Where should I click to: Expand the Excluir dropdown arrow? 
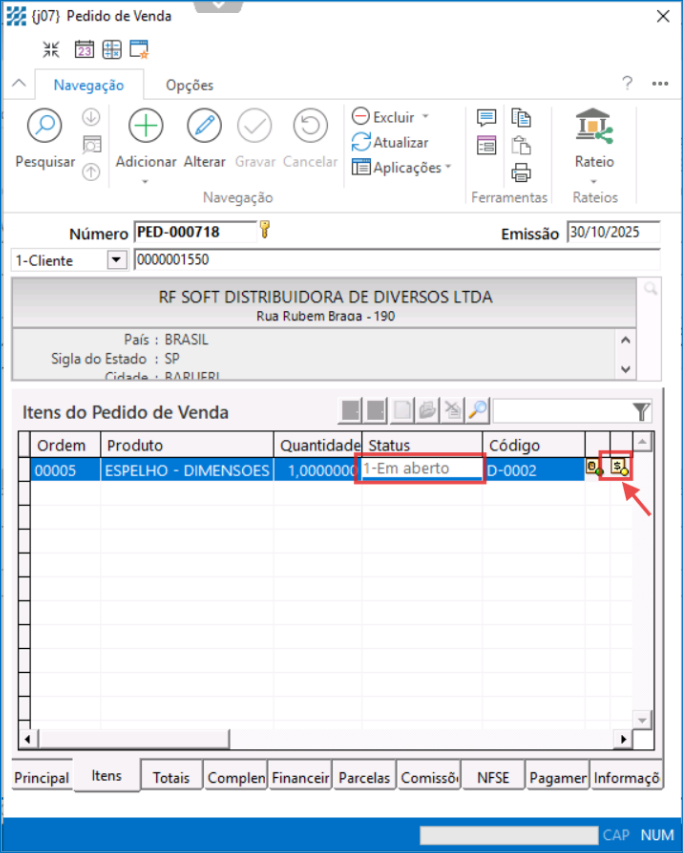click(x=425, y=117)
